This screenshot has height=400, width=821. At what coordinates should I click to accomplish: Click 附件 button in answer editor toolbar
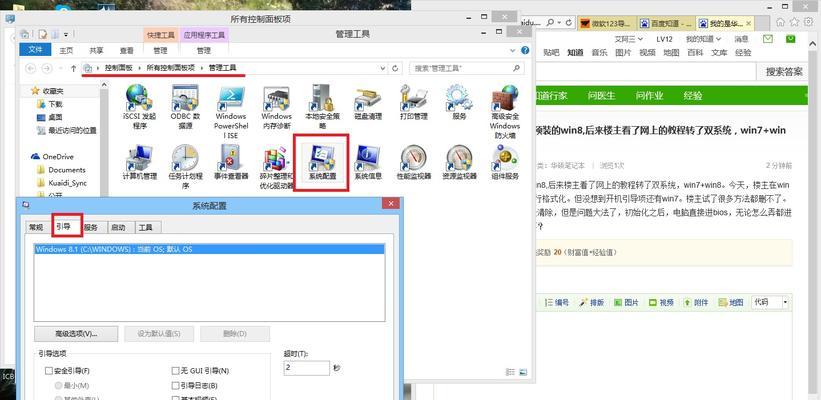point(696,302)
